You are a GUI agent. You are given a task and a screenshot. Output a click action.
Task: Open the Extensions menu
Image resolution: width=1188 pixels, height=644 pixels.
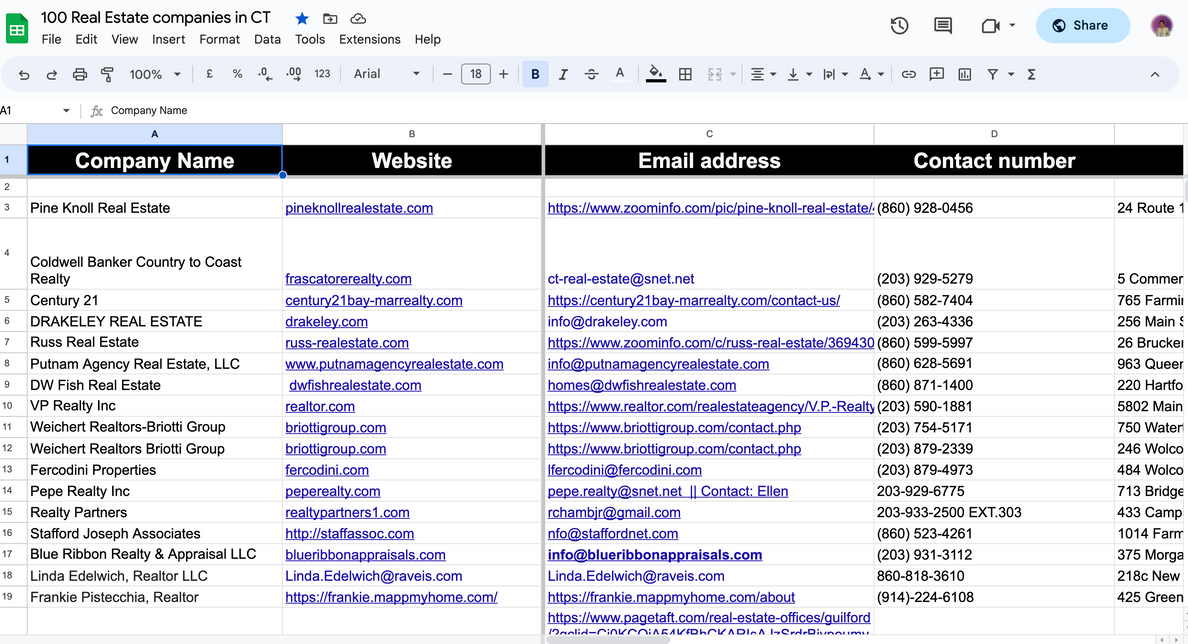[370, 39]
